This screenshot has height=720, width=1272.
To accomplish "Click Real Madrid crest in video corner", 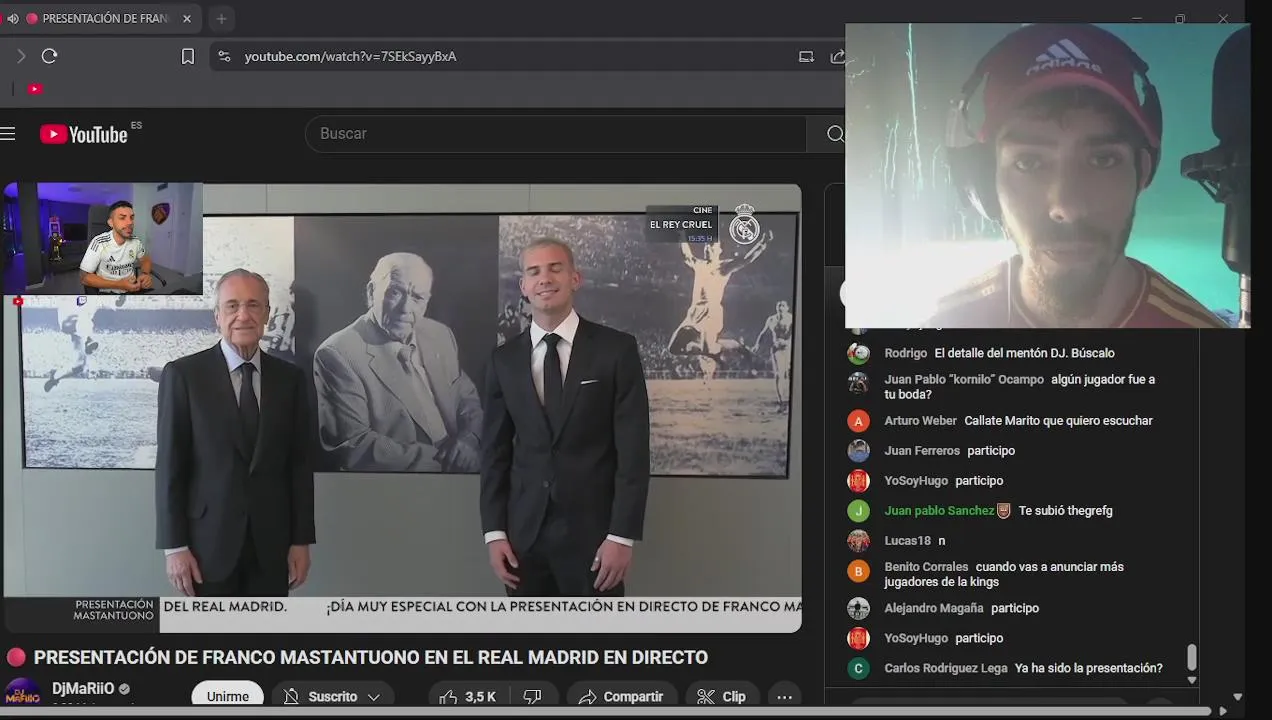I will pos(744,225).
